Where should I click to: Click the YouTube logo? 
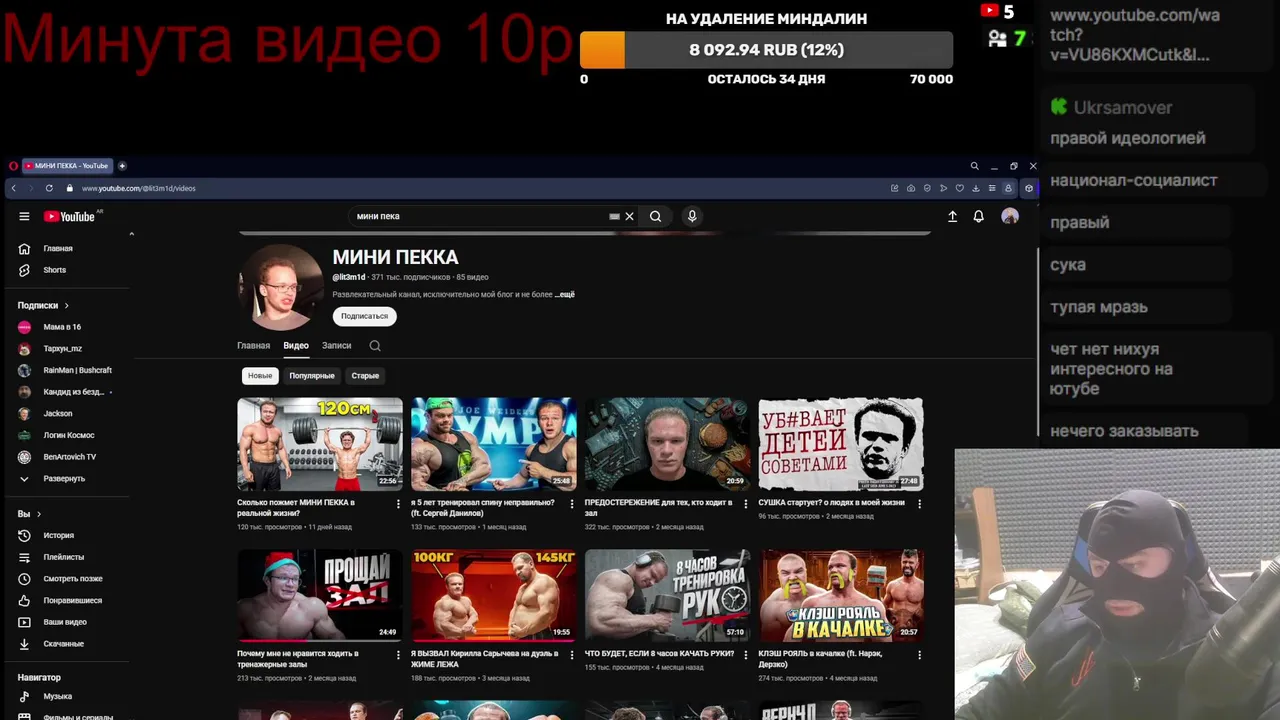coord(69,216)
